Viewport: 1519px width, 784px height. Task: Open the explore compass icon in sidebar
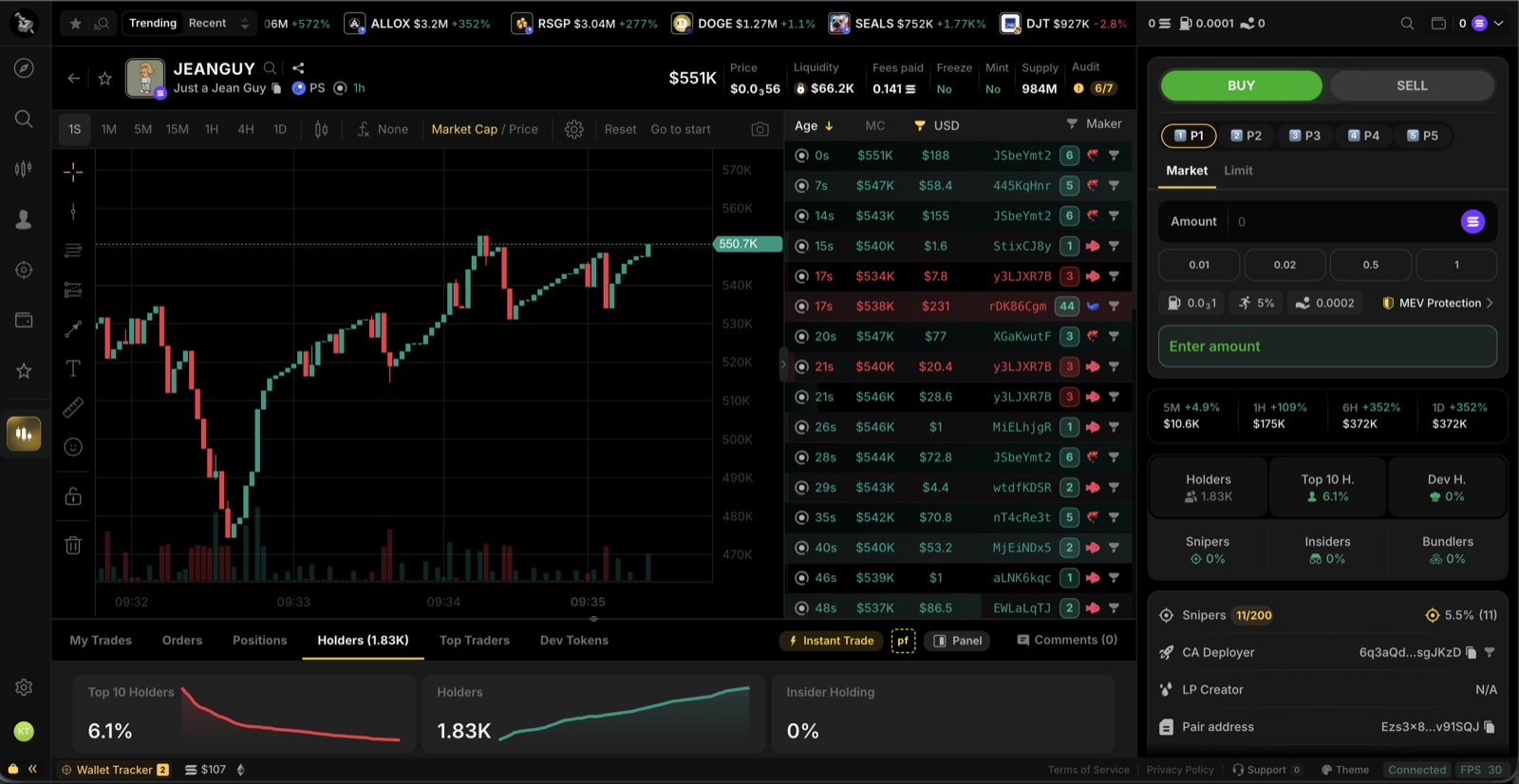click(x=24, y=68)
